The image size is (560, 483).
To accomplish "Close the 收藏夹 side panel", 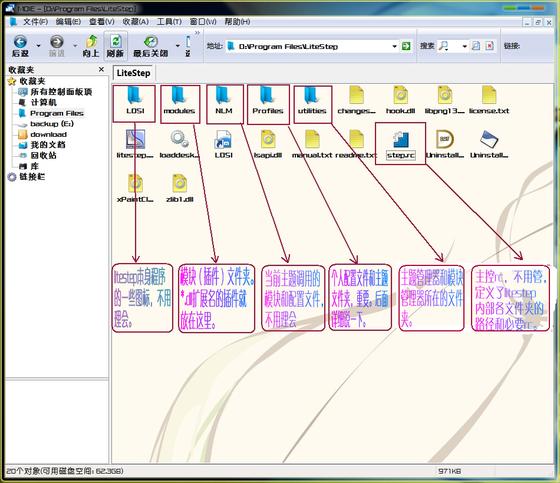I will coord(101,69).
